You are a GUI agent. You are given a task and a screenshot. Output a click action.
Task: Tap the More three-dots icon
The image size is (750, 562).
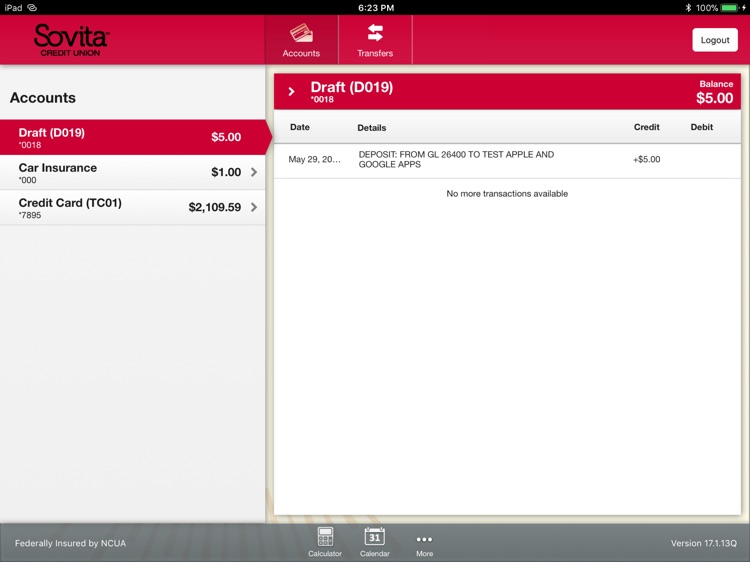click(x=424, y=539)
